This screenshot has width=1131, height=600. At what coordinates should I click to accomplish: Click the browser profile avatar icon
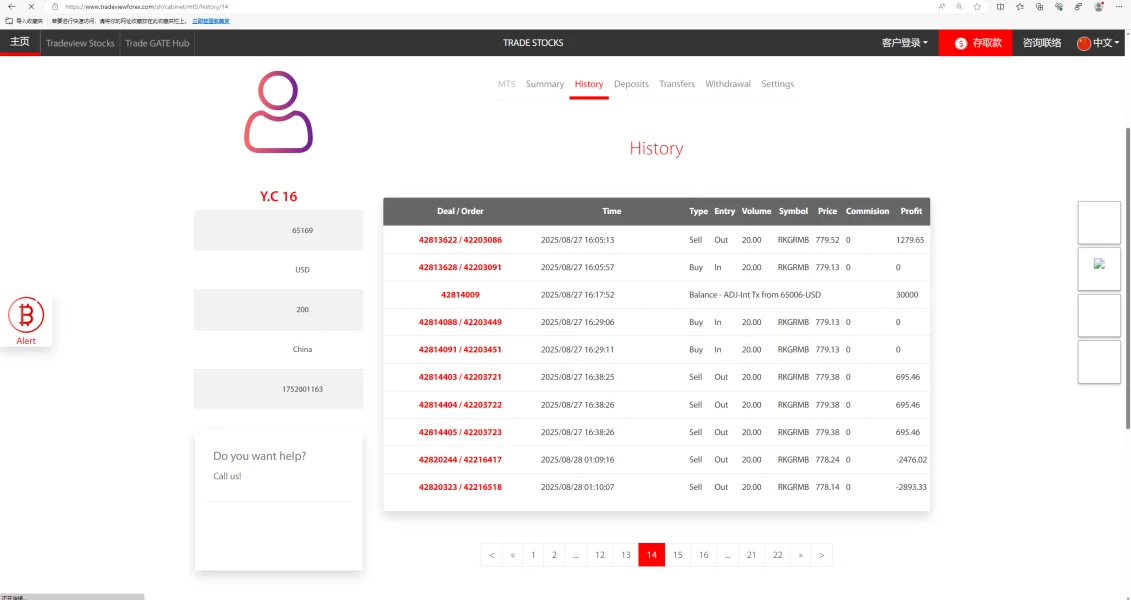click(1099, 6)
